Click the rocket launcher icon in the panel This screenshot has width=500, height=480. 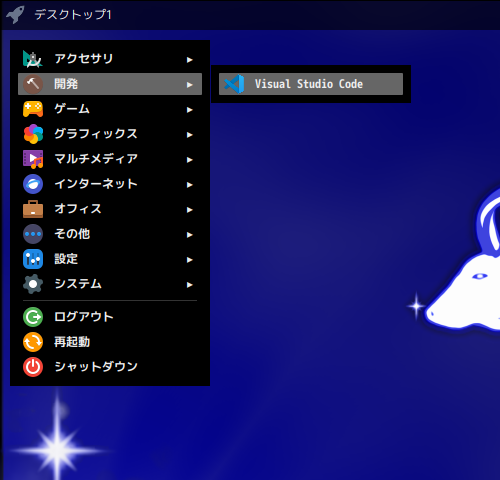(15, 15)
